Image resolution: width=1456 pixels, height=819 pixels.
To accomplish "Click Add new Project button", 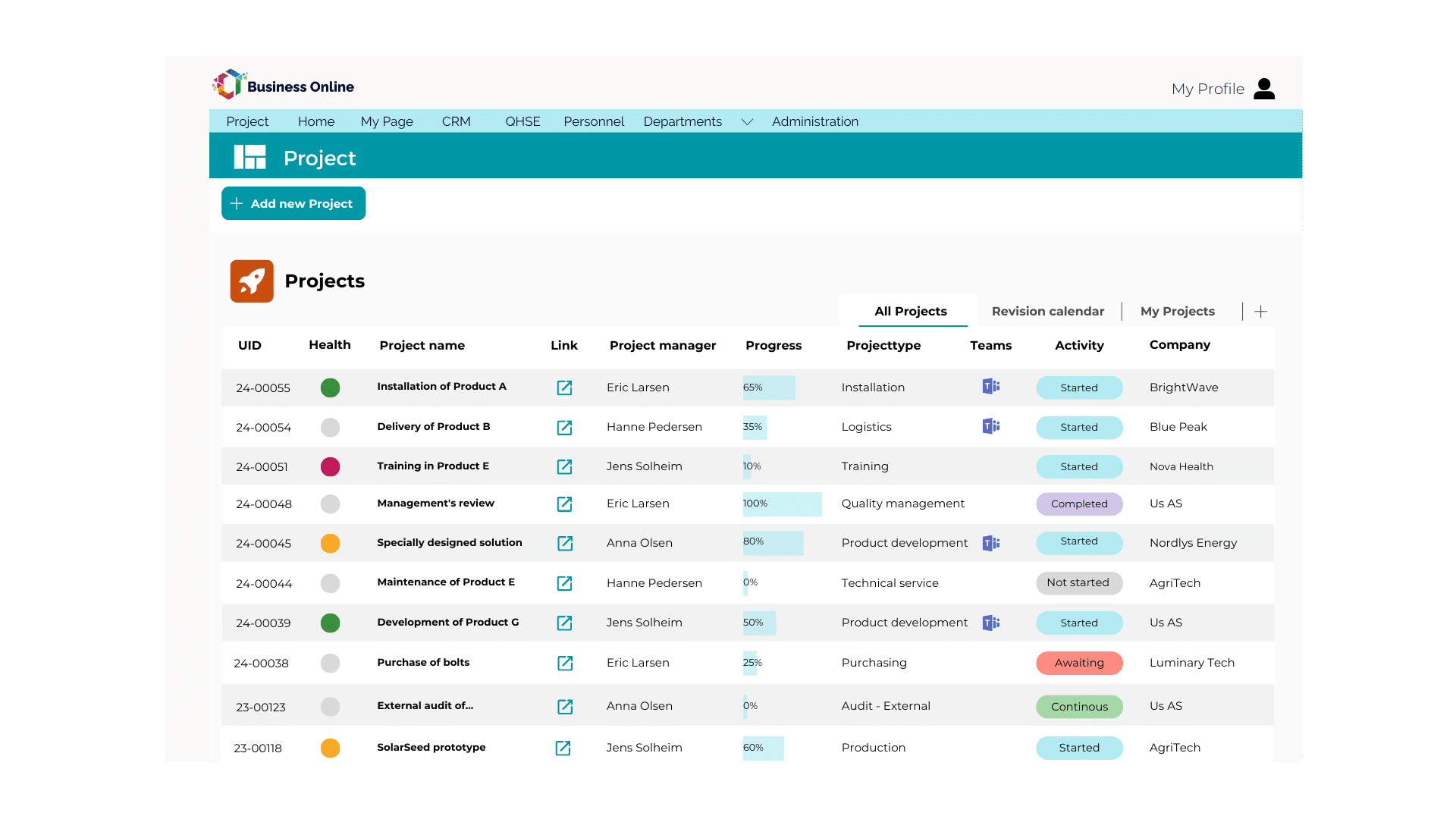I will [293, 203].
